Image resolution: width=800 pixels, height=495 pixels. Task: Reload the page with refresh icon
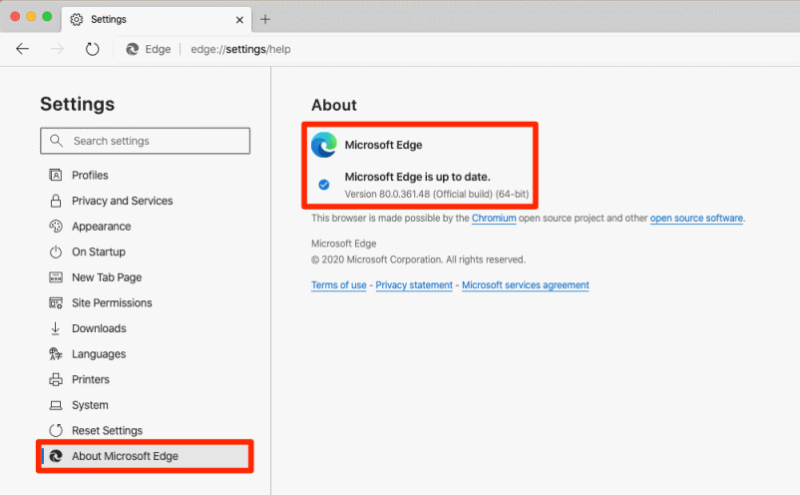tap(92, 49)
